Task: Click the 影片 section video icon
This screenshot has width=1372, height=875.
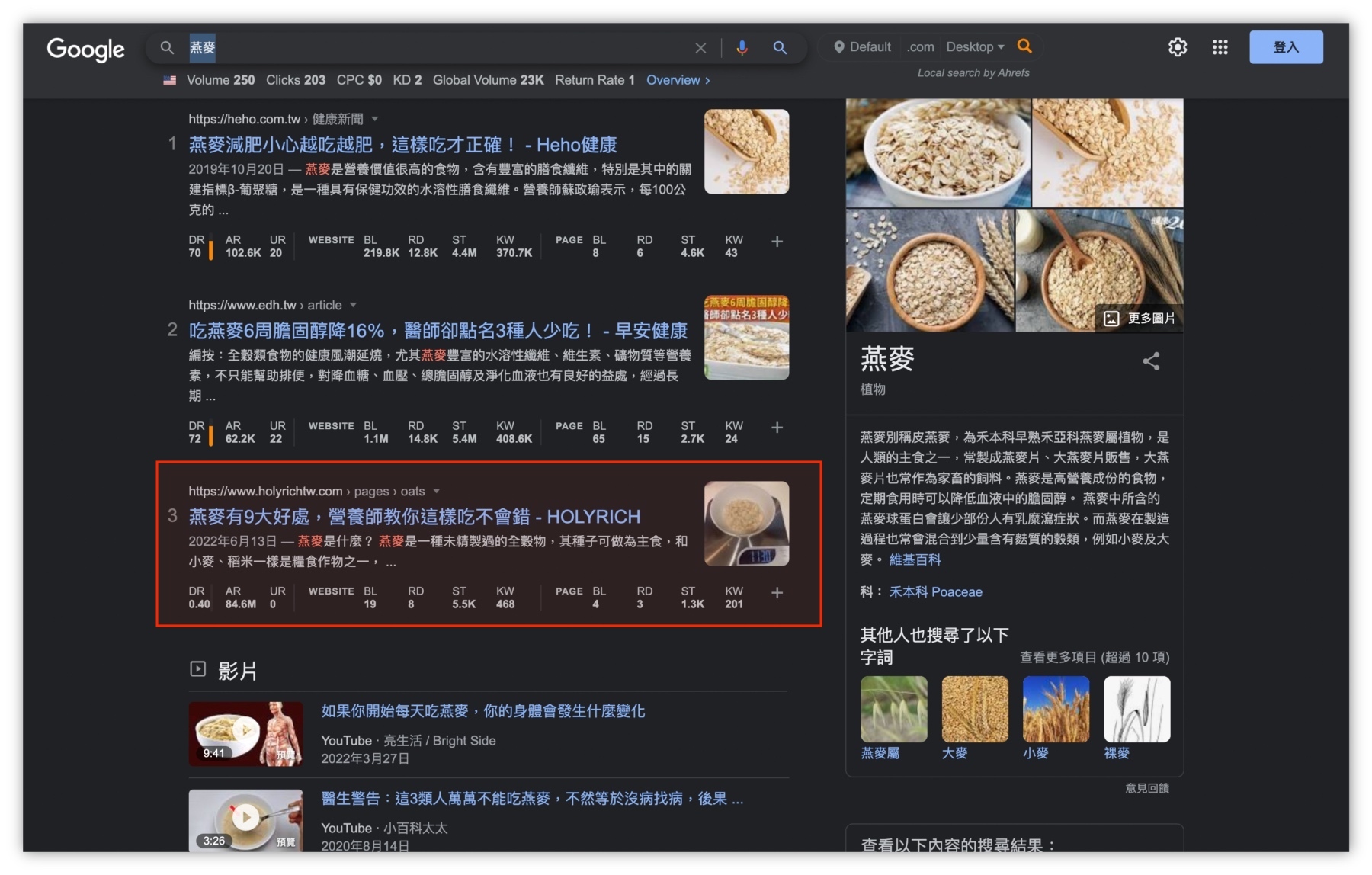Action: point(198,668)
